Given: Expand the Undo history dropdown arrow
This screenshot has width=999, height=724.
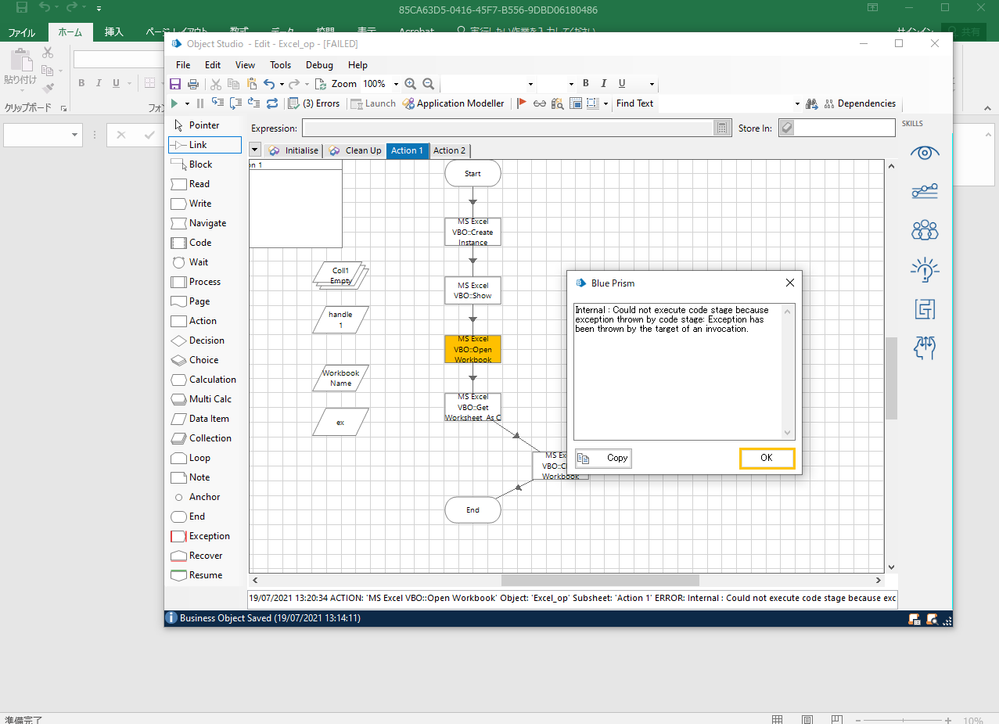Looking at the screenshot, I should [281, 84].
